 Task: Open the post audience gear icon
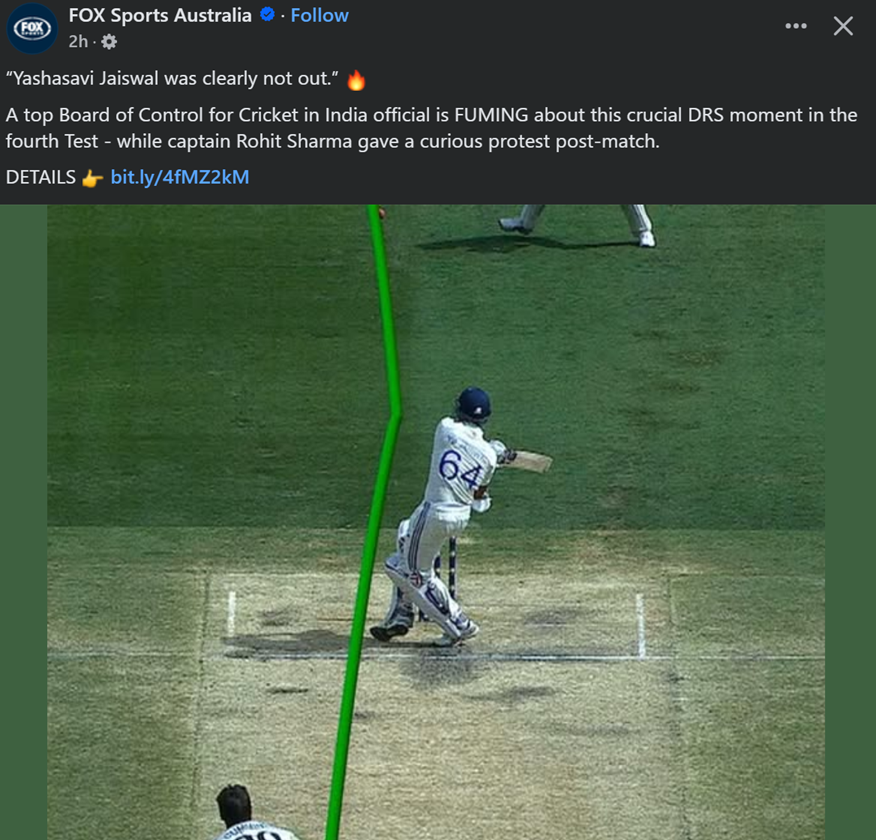pyautogui.click(x=109, y=42)
